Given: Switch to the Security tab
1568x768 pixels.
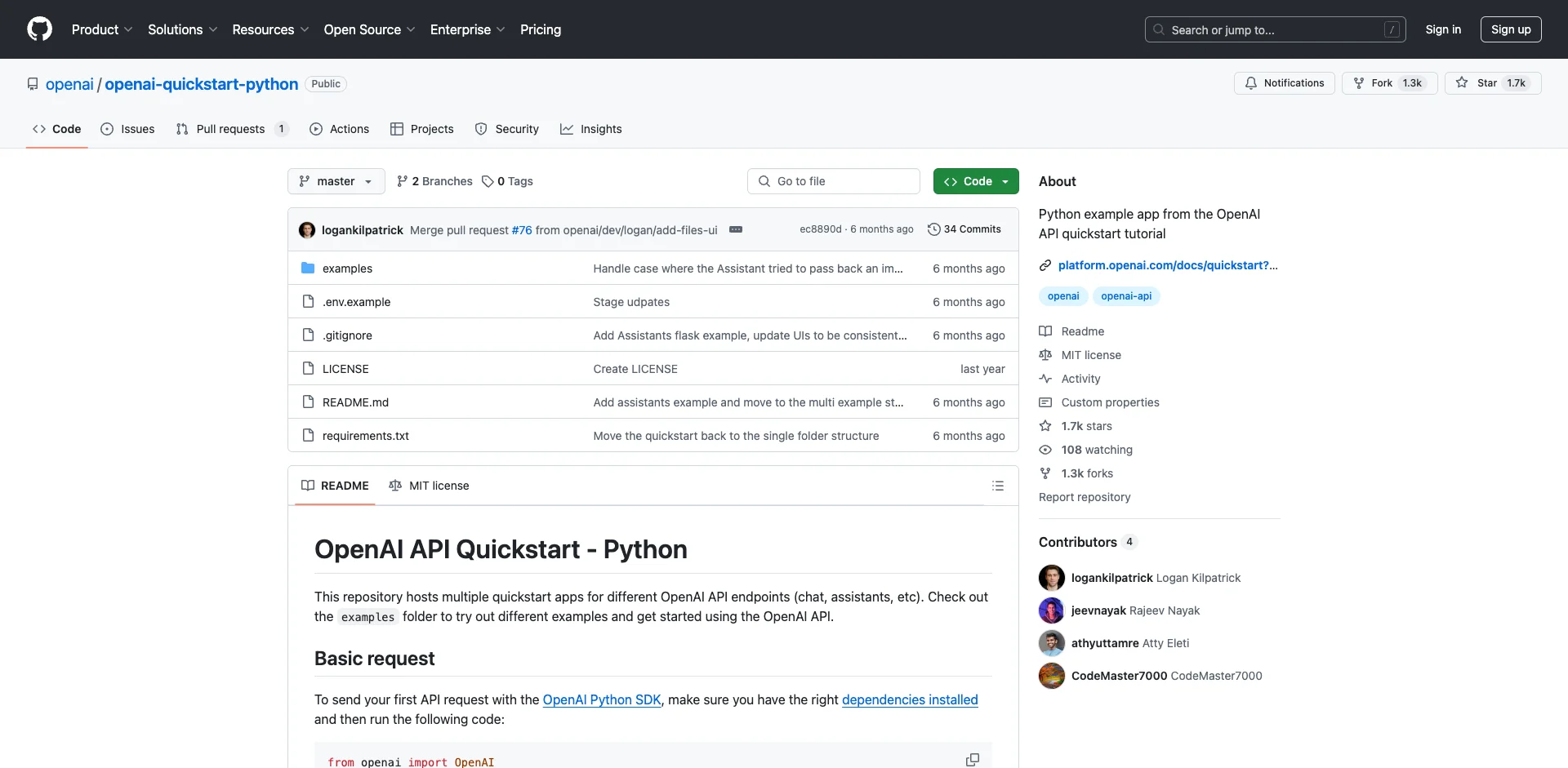Looking at the screenshot, I should click(506, 129).
